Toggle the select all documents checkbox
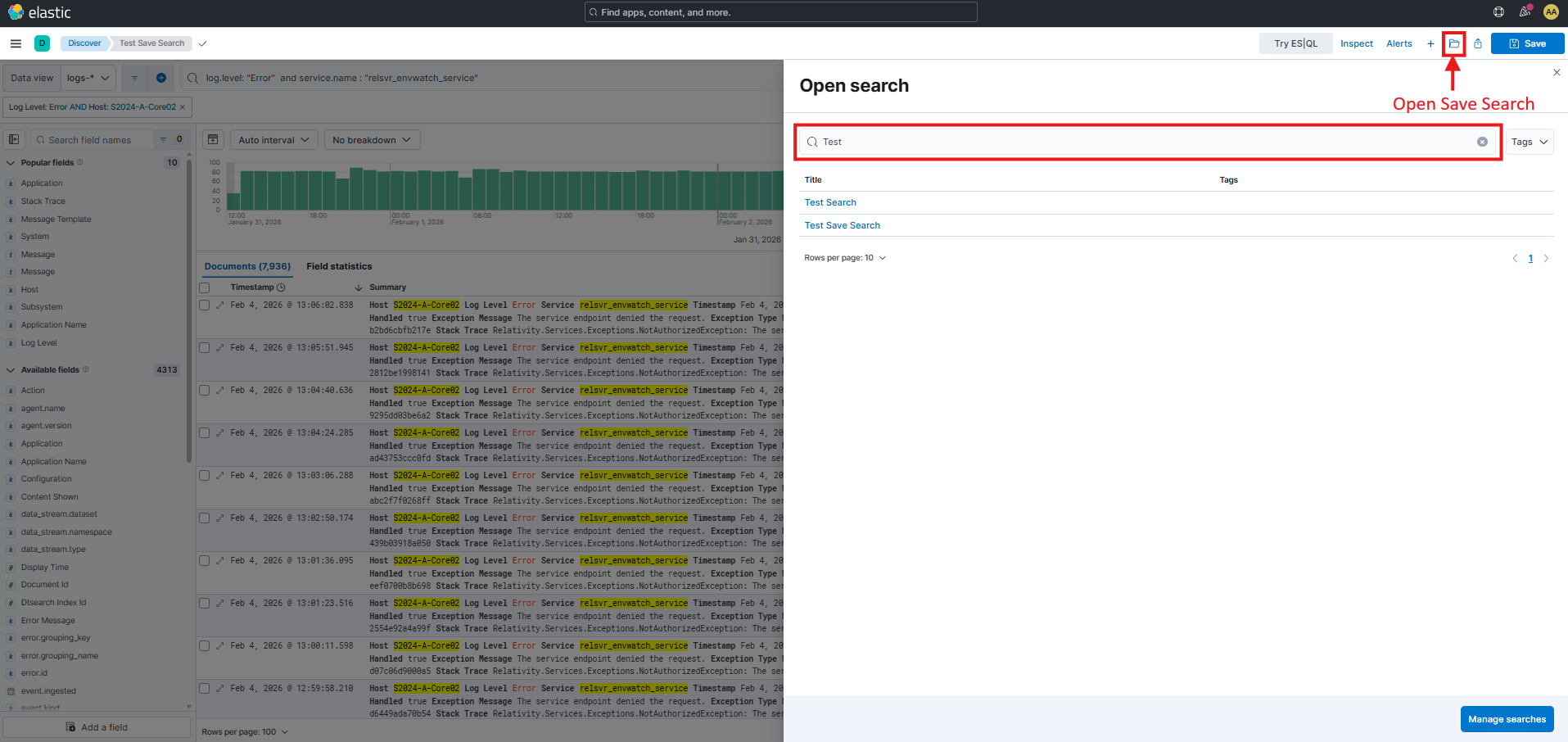Screen dimensions: 1568x742 pos(205,287)
